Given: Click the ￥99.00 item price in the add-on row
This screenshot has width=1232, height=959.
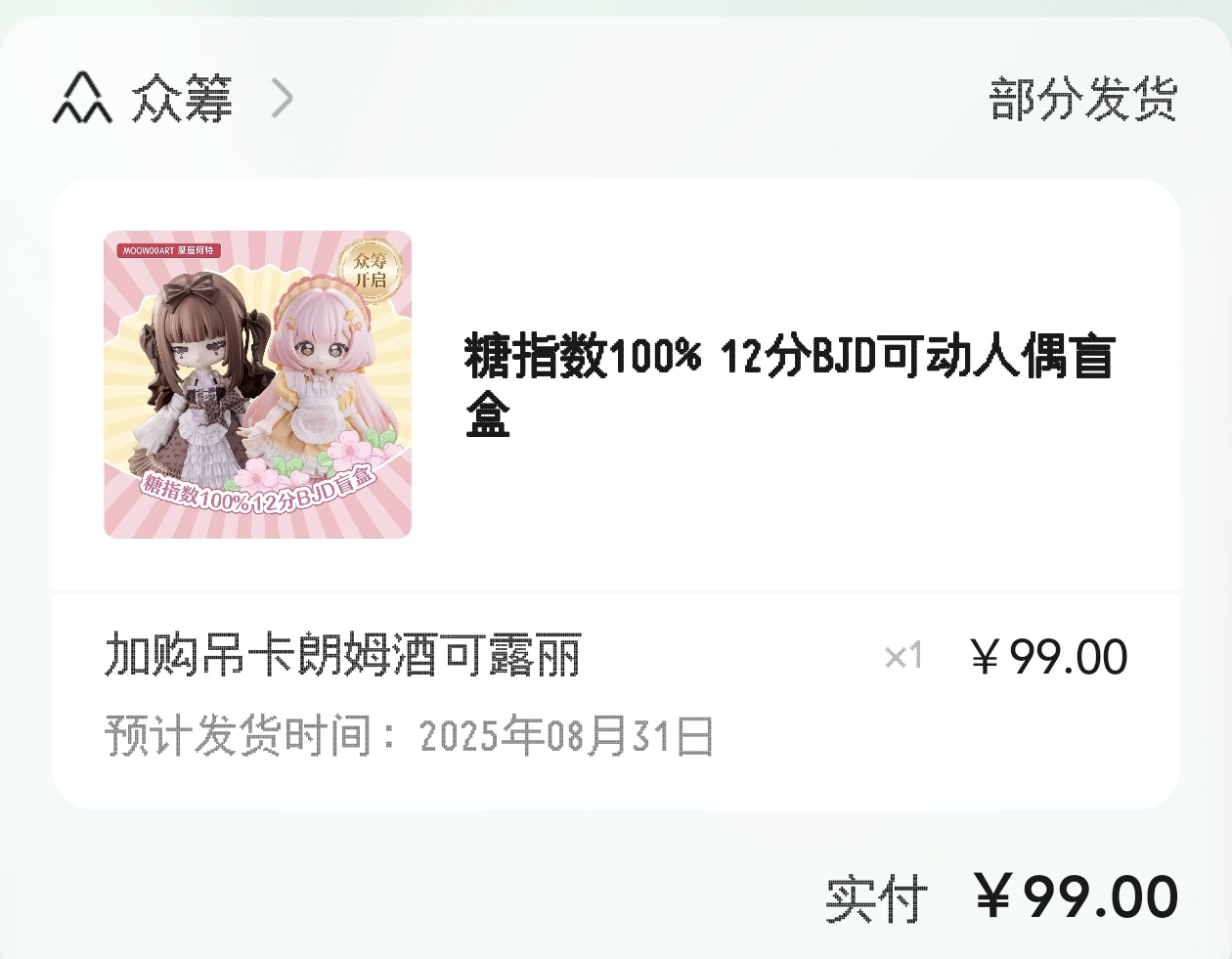Looking at the screenshot, I should (1048, 656).
